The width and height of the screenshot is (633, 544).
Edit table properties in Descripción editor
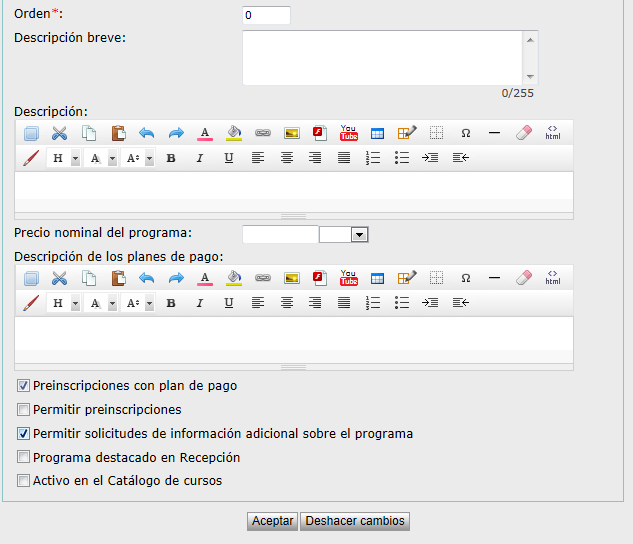click(x=407, y=133)
